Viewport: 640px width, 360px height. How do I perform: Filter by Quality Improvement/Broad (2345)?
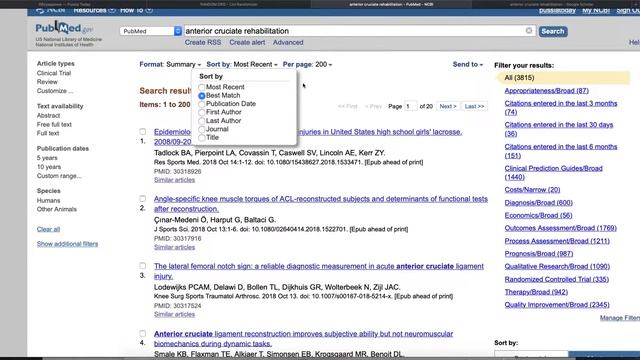[x=557, y=305]
